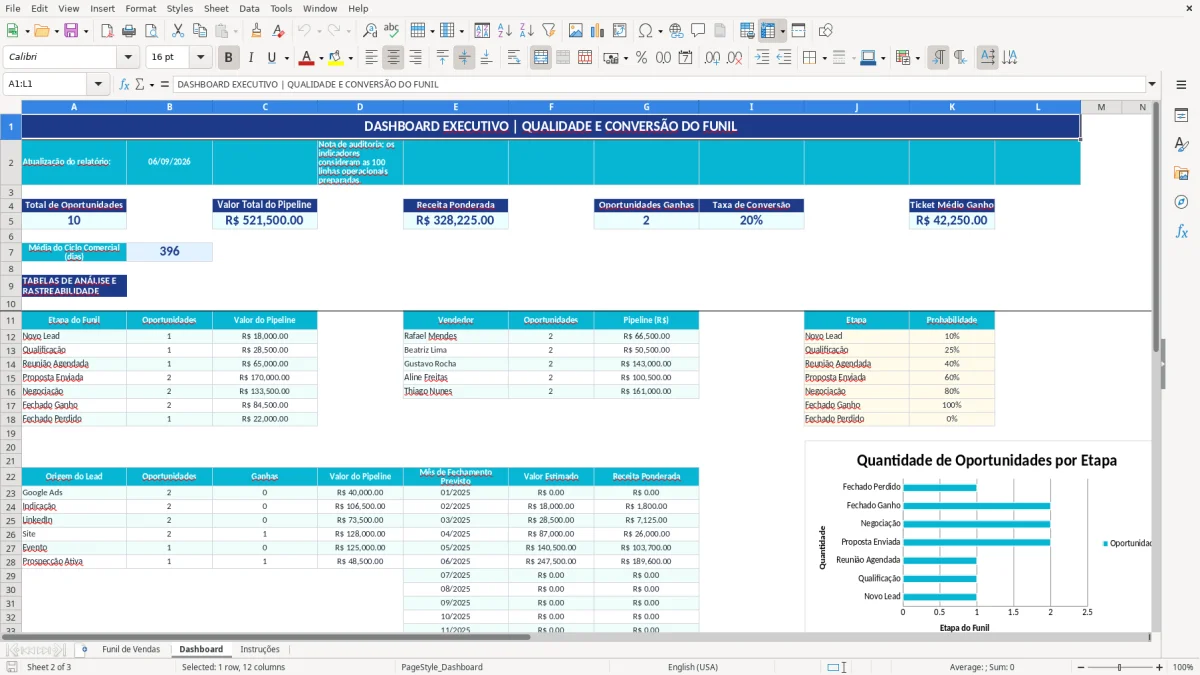Apply the red font color swatch

[306, 58]
